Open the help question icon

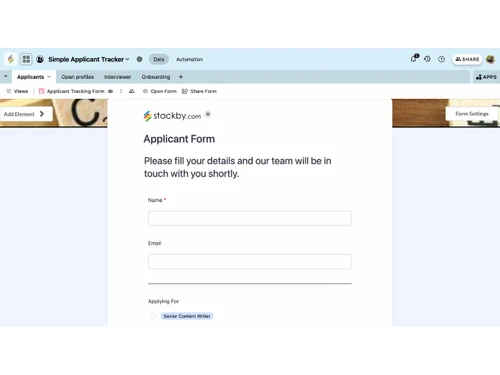pyautogui.click(x=441, y=59)
